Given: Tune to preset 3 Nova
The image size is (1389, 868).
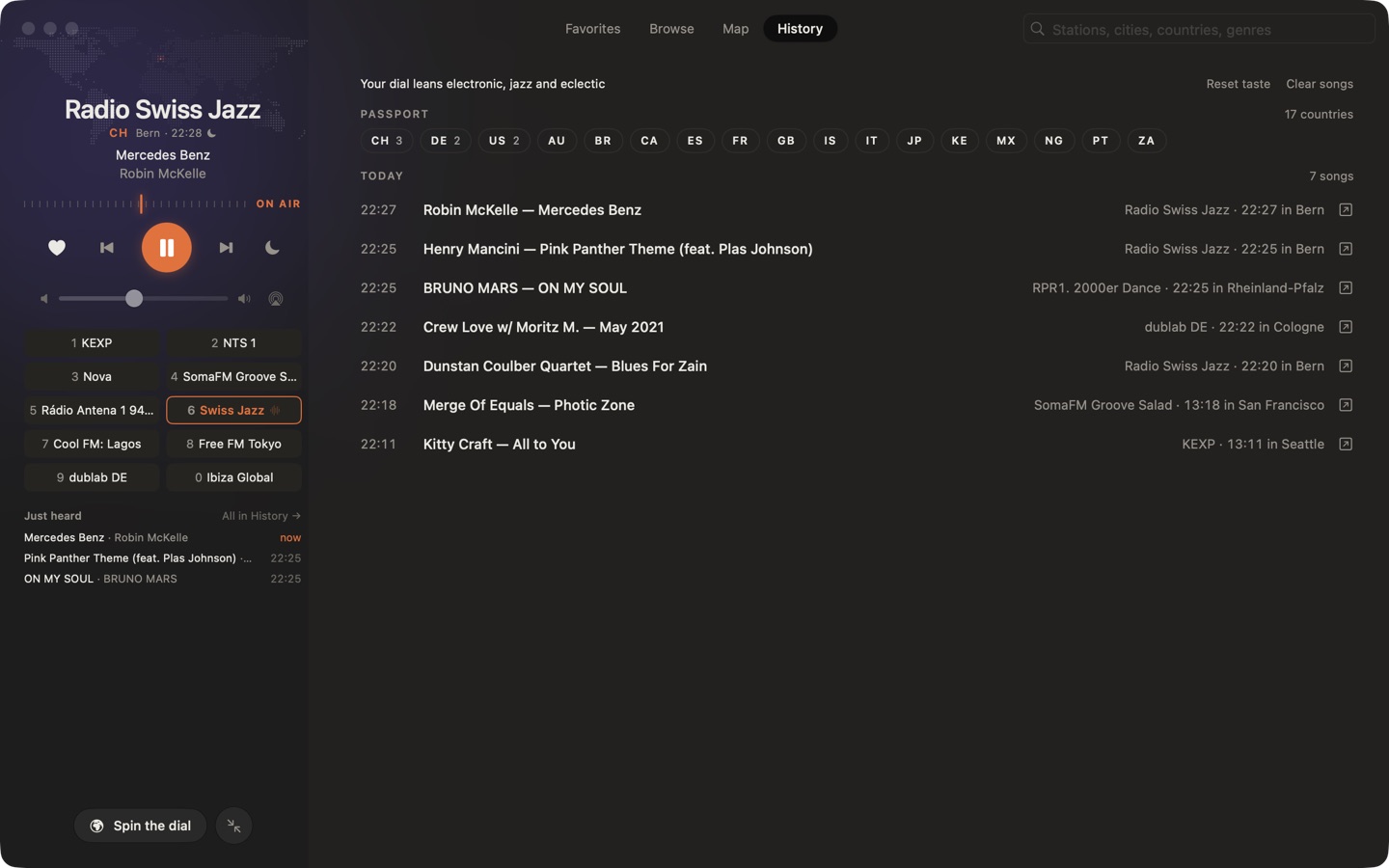Looking at the screenshot, I should (x=92, y=377).
